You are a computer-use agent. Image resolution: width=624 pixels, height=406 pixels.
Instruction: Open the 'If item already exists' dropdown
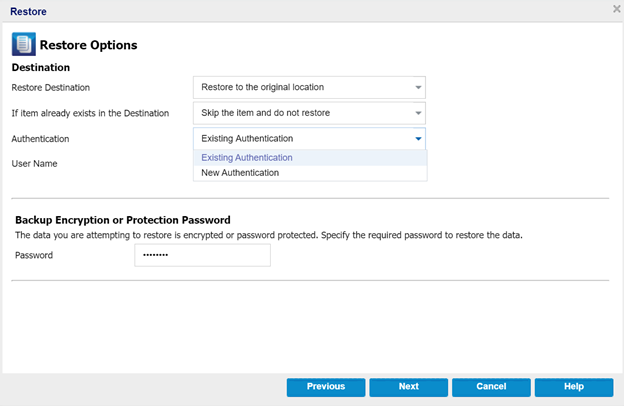click(x=309, y=113)
